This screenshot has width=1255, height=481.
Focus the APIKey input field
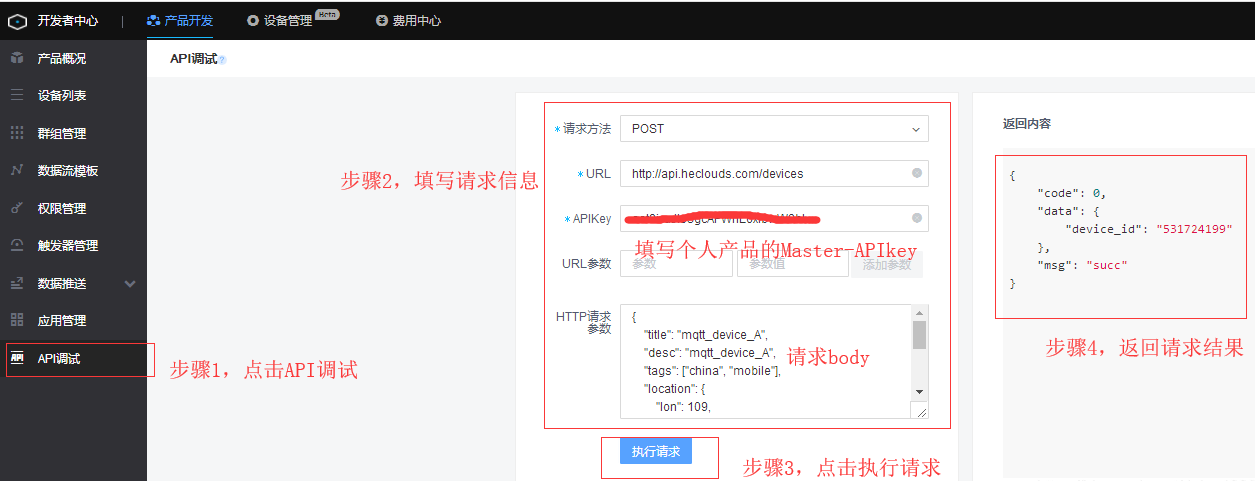774,218
